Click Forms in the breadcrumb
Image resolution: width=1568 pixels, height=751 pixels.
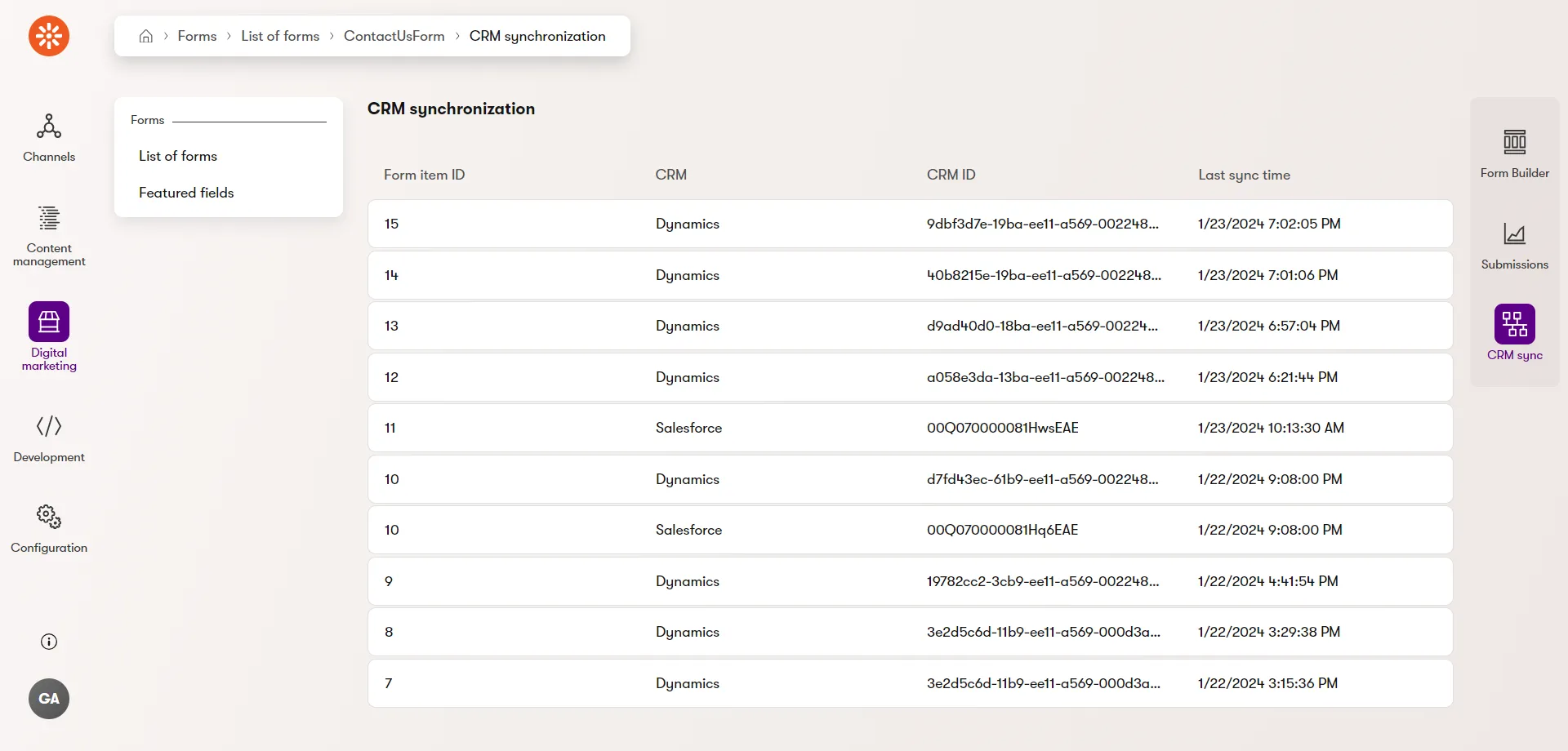197,36
